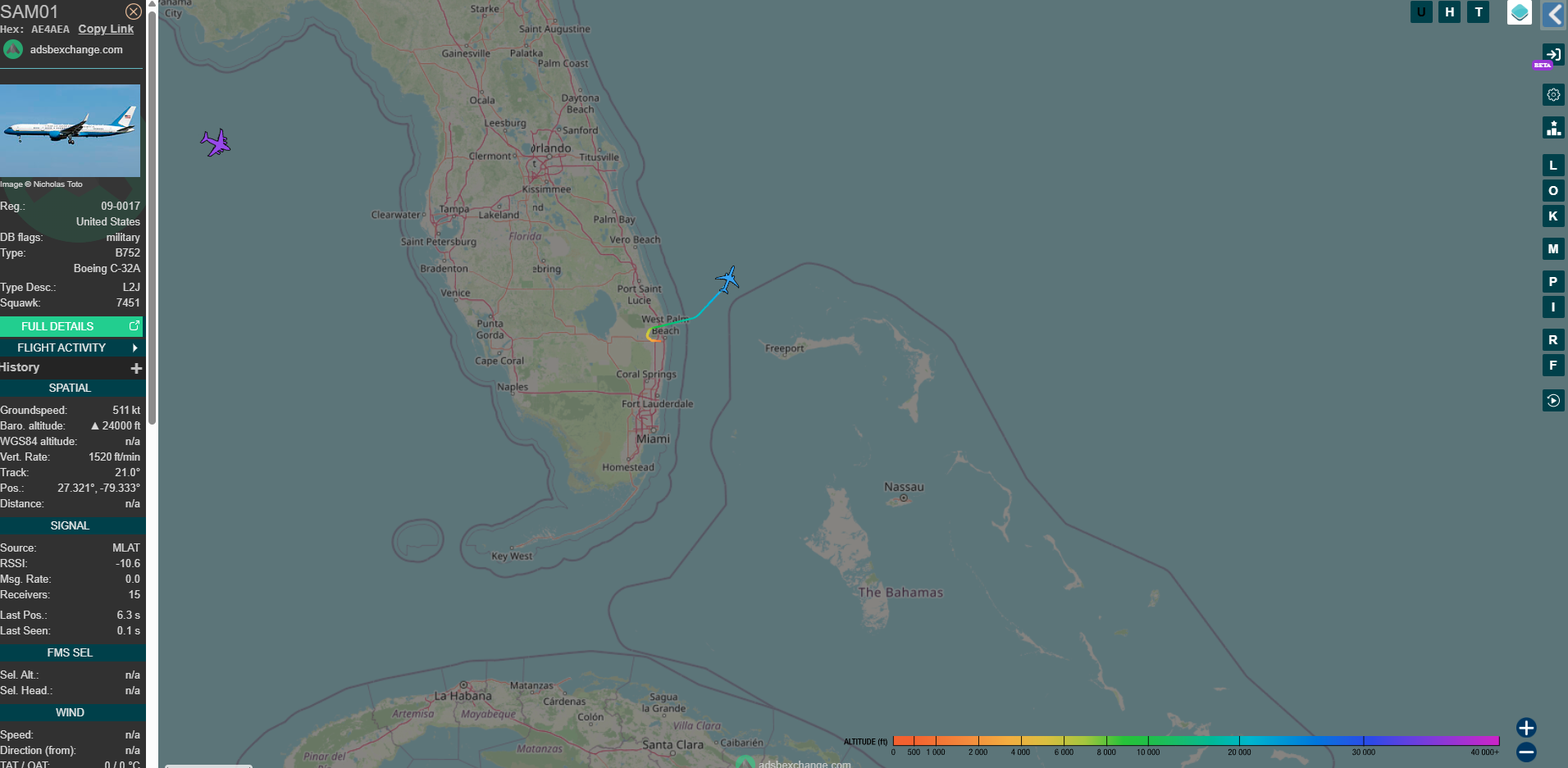Zoom in the map with plus button
Screen dimensions: 1568x768
pyautogui.click(x=1526, y=728)
